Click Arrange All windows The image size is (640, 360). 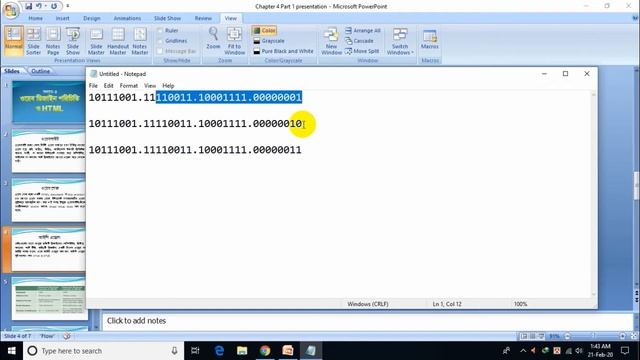point(363,31)
